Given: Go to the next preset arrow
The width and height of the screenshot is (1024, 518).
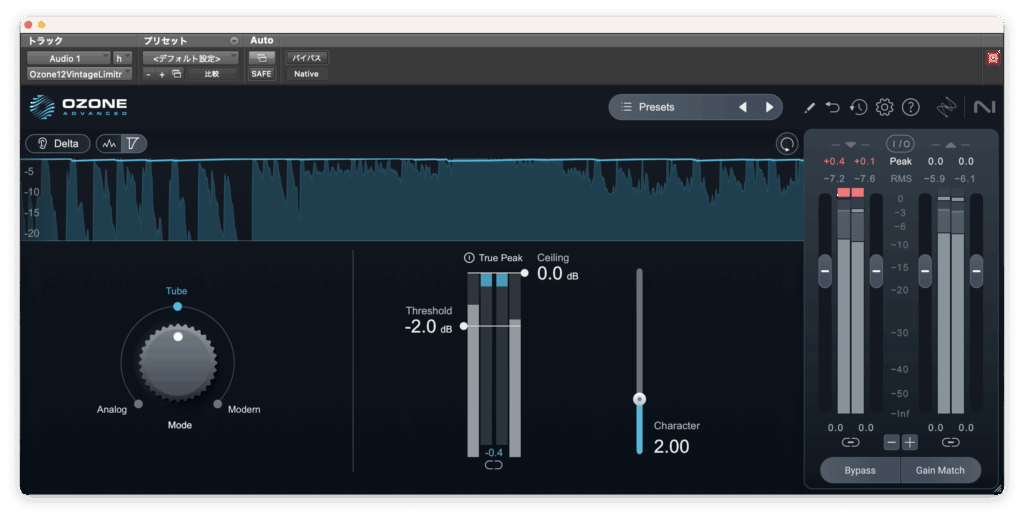Looking at the screenshot, I should pyautogui.click(x=769, y=107).
